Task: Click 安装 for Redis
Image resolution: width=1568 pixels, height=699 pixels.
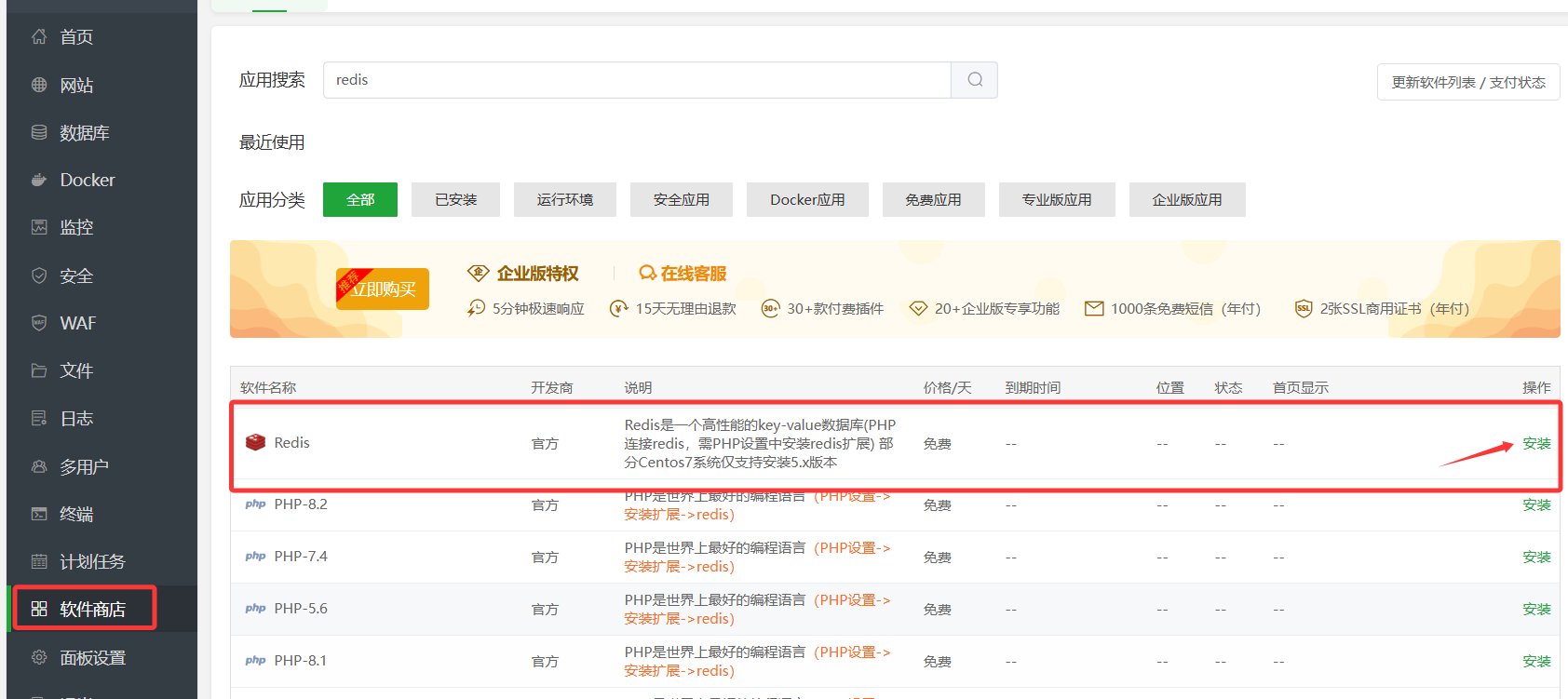Action: coord(1535,443)
